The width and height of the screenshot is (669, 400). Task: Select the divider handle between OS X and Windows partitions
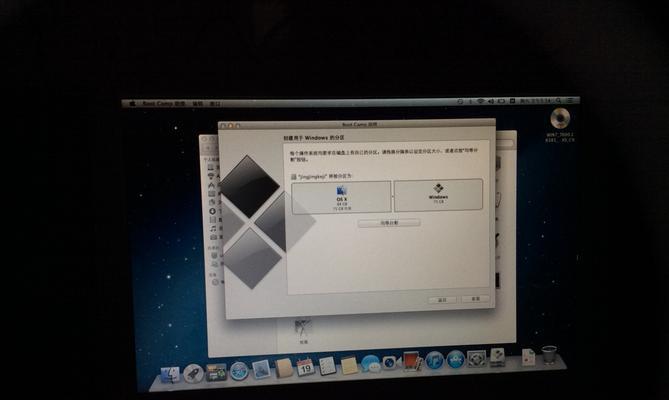tap(392, 197)
